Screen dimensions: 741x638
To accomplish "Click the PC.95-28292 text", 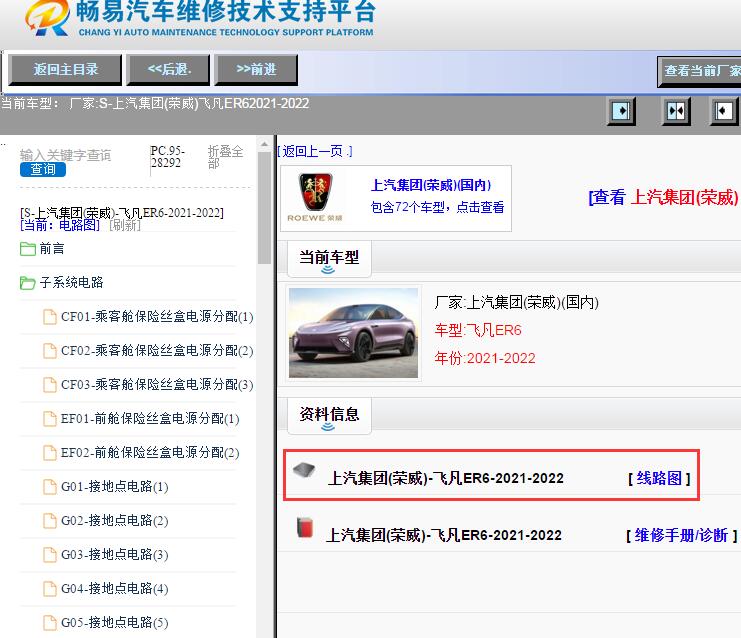I will tap(167, 156).
